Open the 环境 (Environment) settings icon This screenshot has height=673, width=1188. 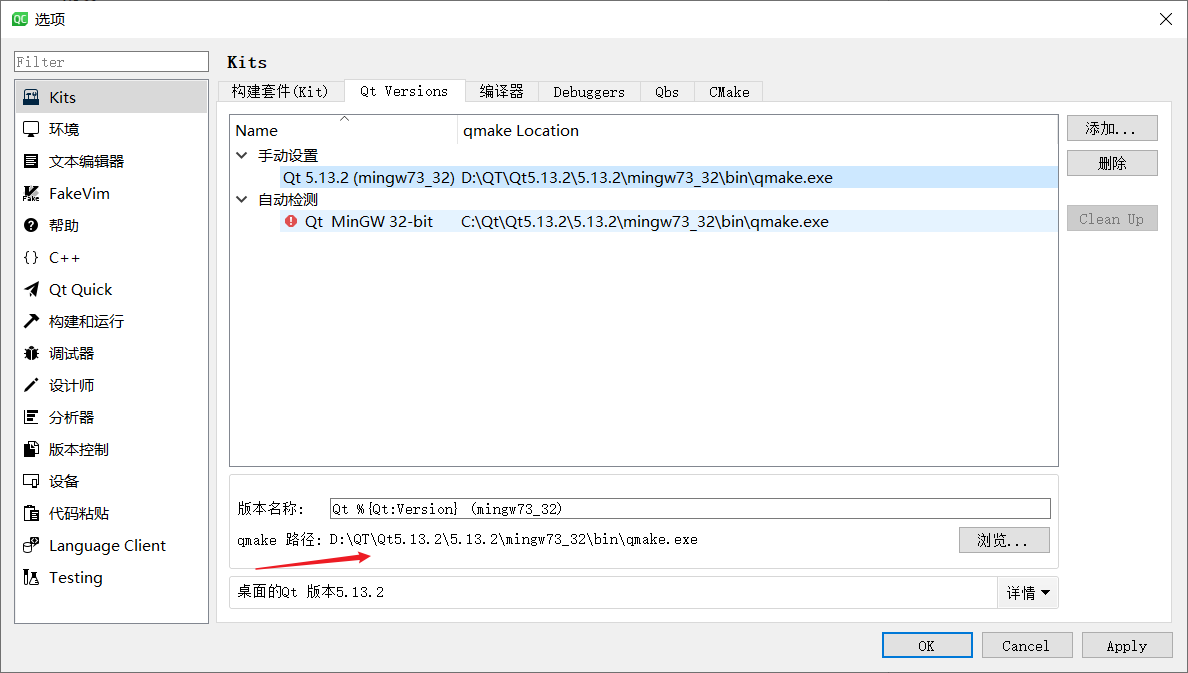coord(33,128)
